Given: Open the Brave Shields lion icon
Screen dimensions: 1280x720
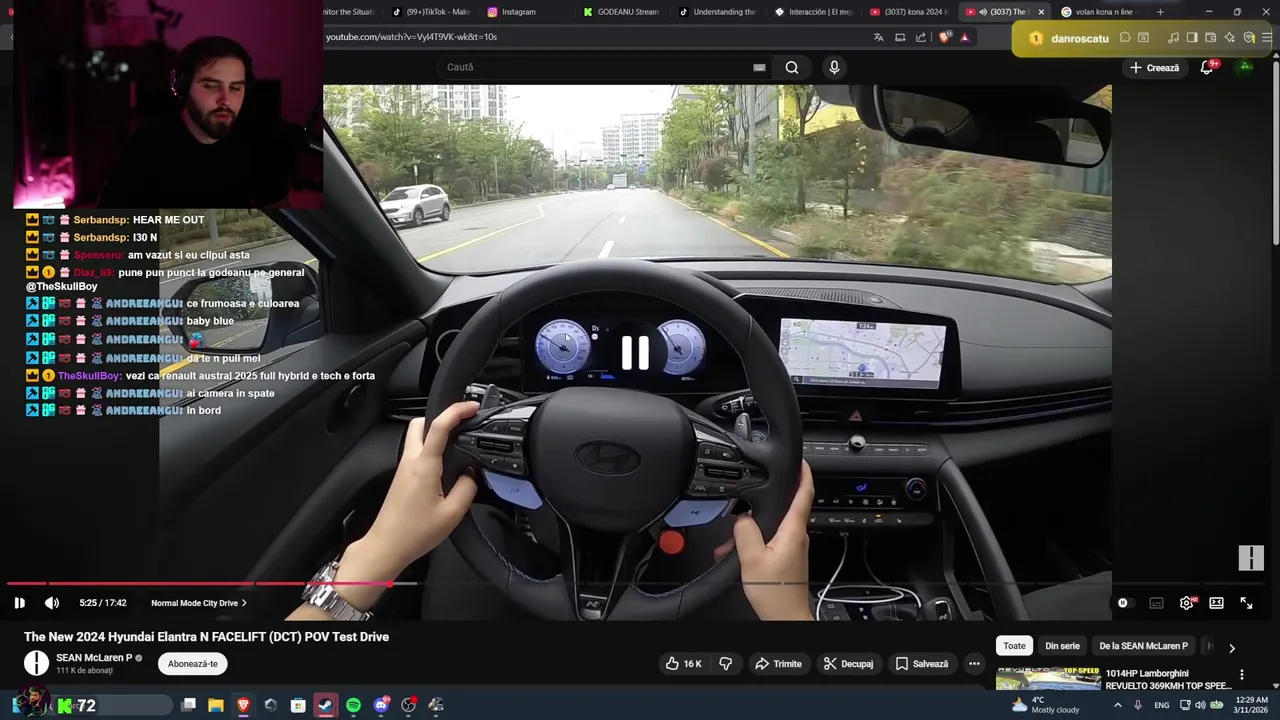Looking at the screenshot, I should click(945, 37).
